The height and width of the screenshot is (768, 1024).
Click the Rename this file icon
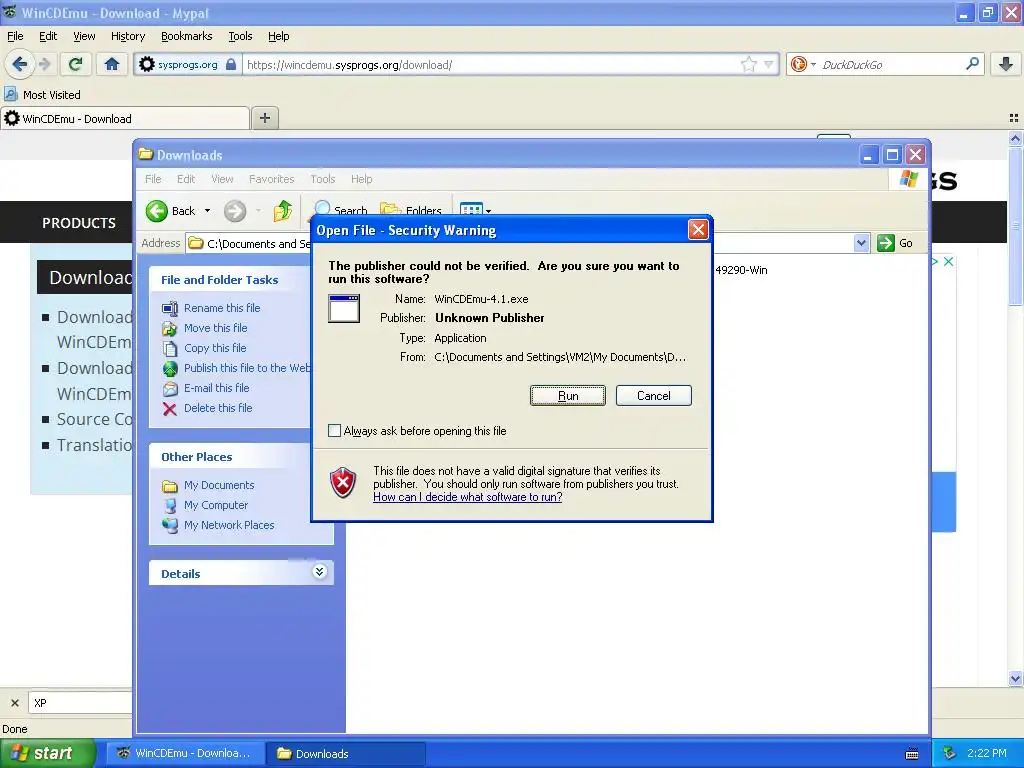tap(170, 308)
